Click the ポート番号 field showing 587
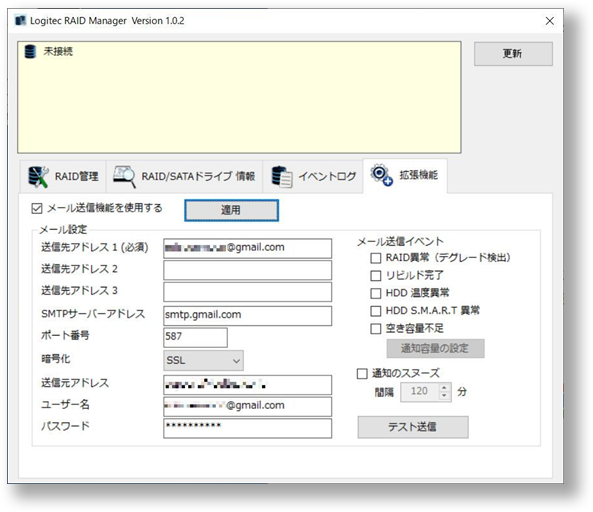The width and height of the screenshot is (593, 512). click(x=195, y=337)
